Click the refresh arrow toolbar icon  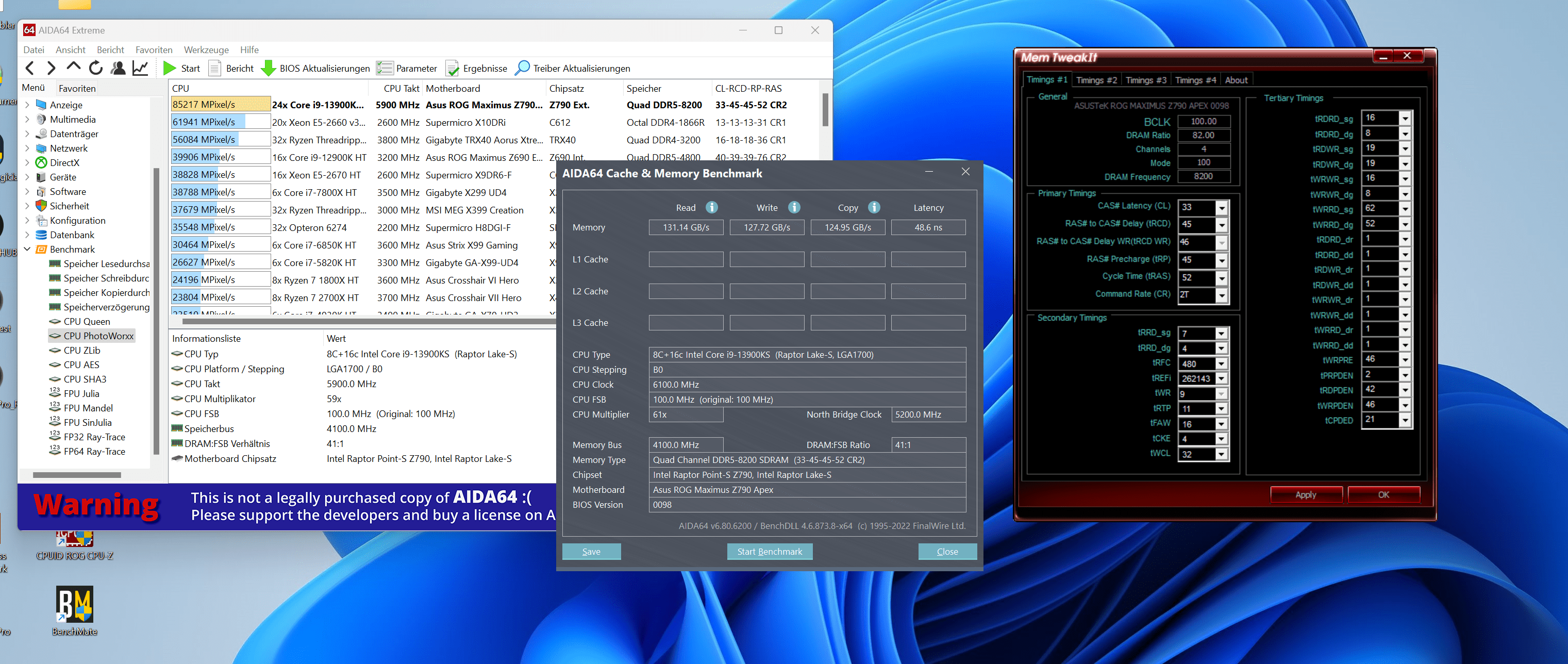click(x=95, y=68)
